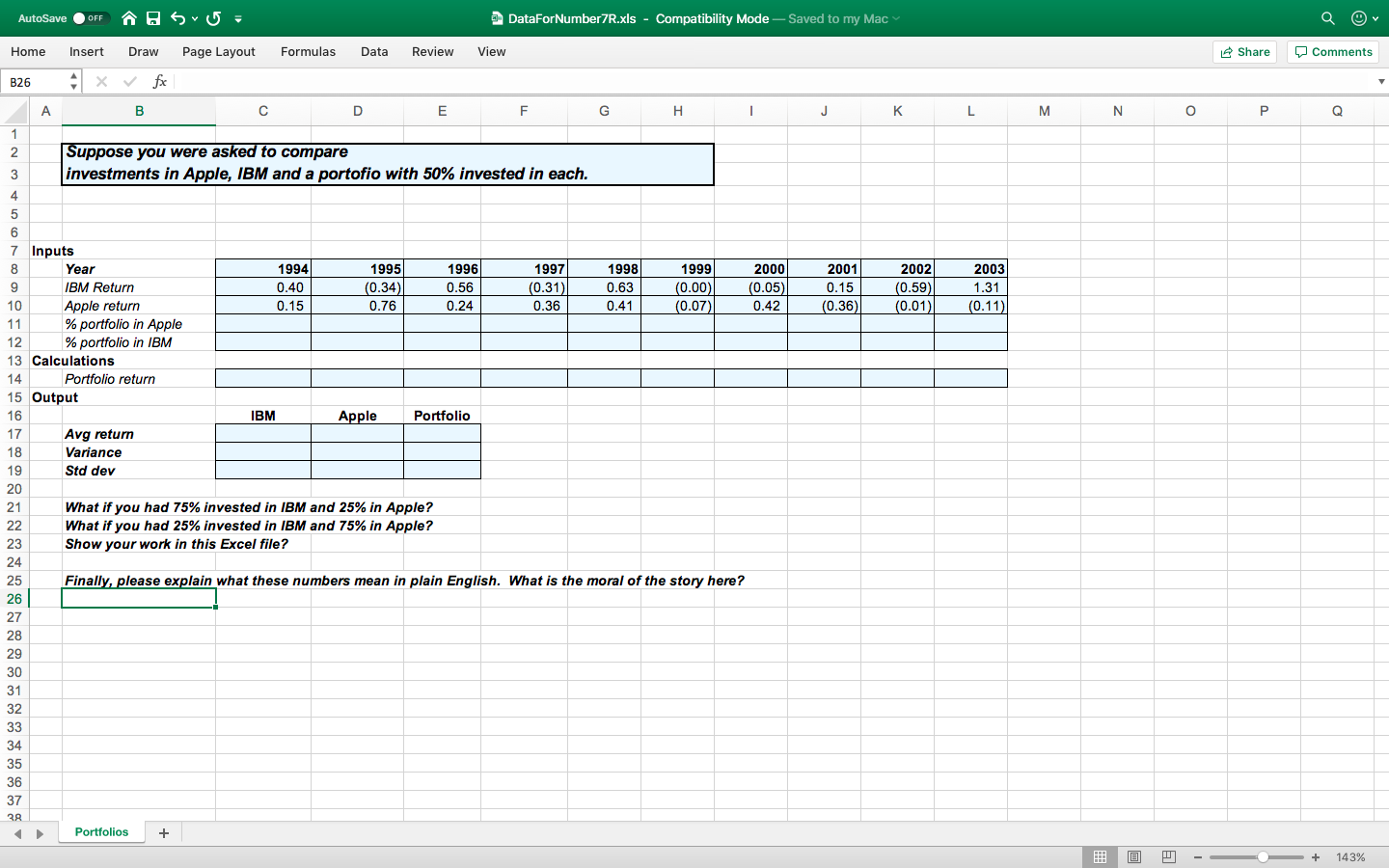This screenshot has width=1389, height=868.
Task: Click the Save disk icon
Action: point(153,18)
